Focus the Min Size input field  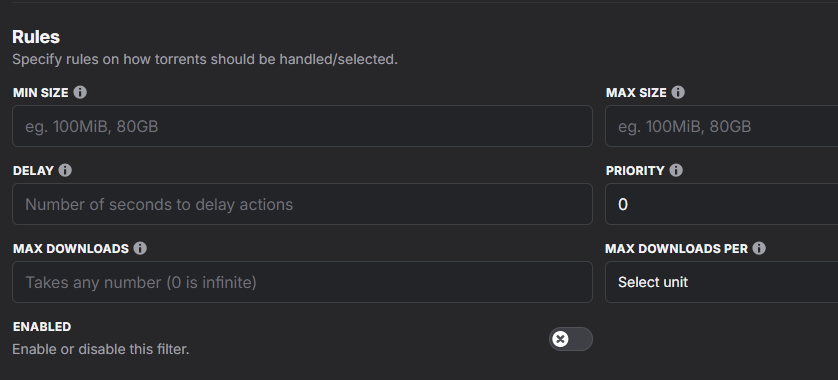point(302,126)
